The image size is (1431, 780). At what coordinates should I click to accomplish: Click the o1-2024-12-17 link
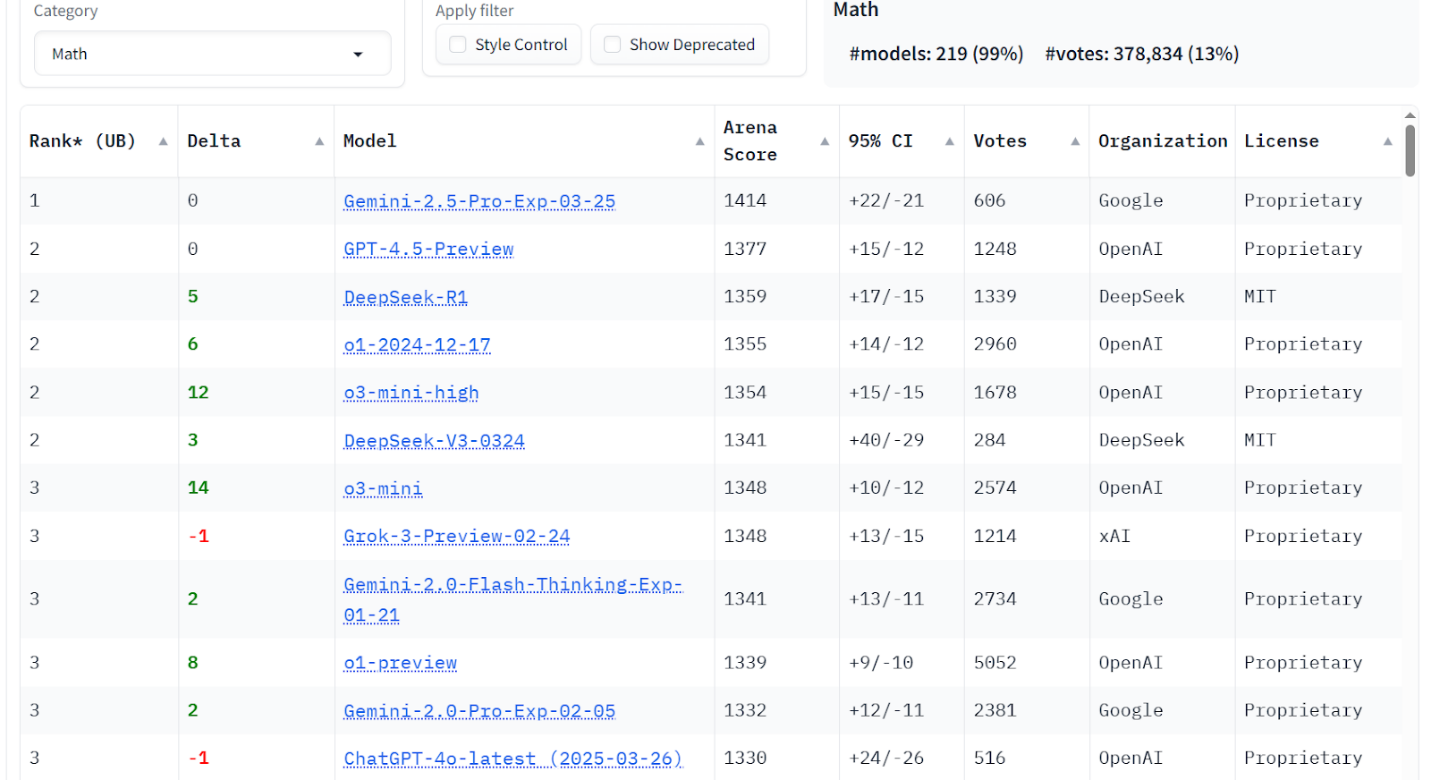pyautogui.click(x=417, y=345)
